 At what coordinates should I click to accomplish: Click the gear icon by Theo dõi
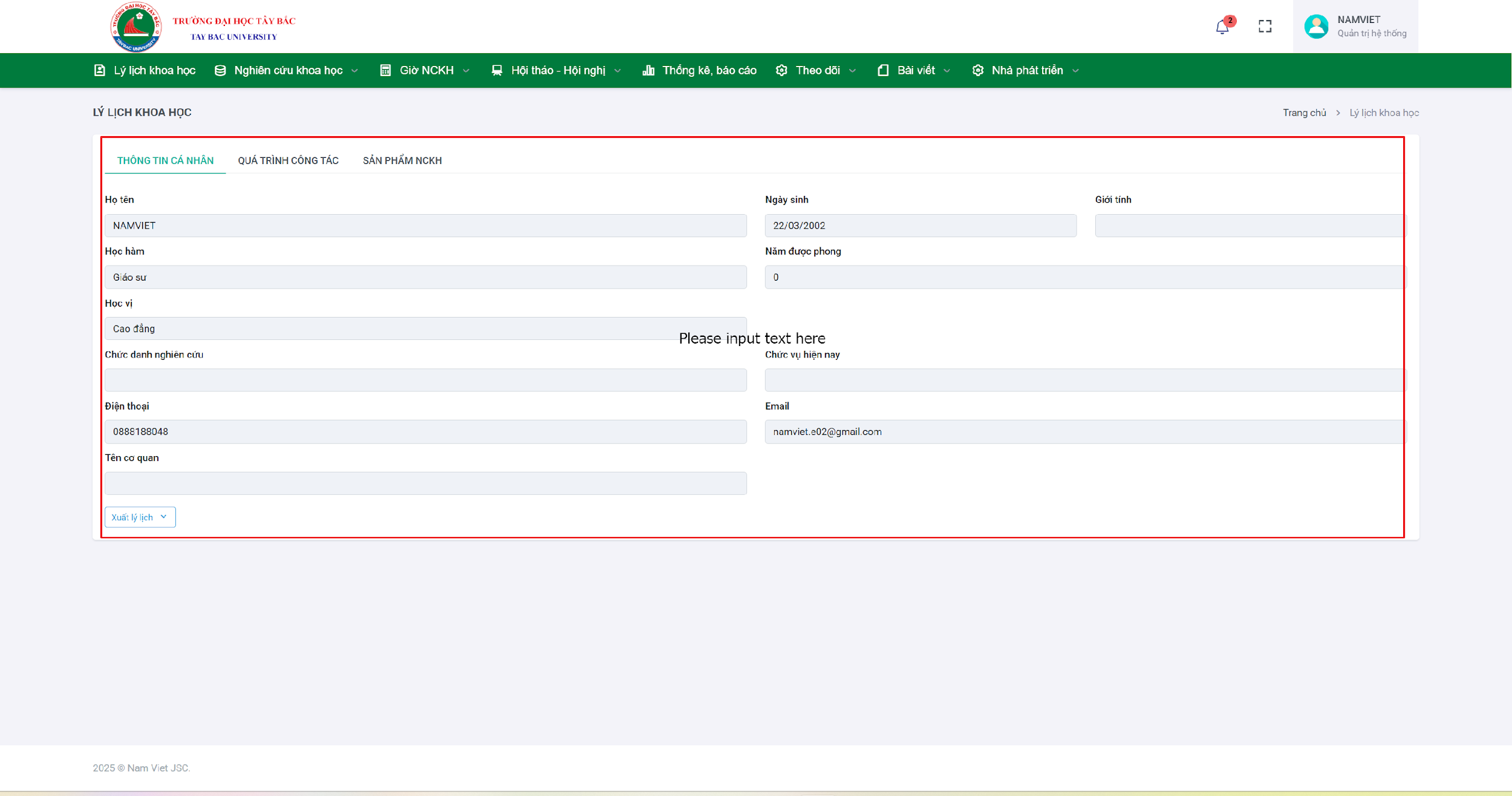pos(781,70)
